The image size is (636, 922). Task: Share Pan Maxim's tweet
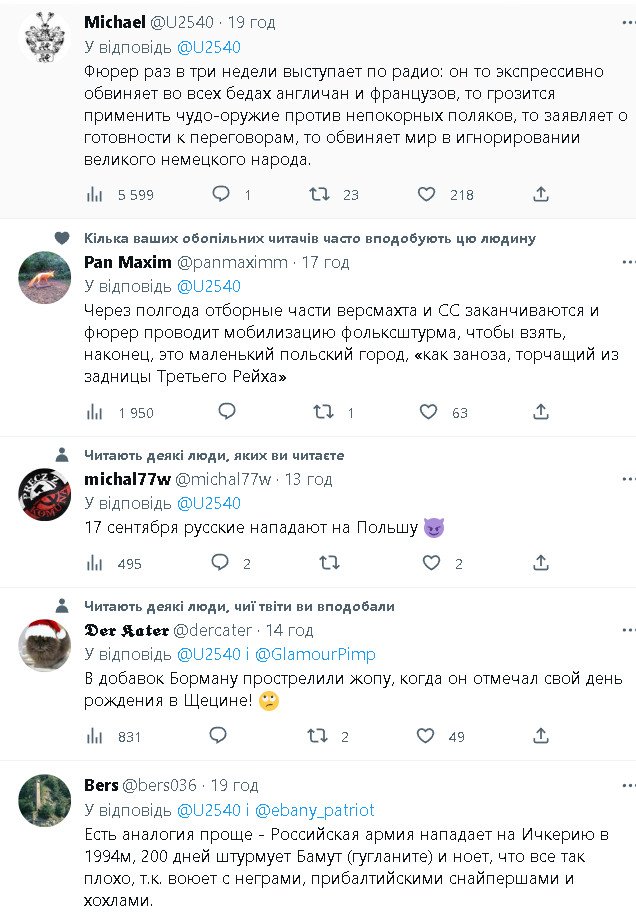[x=540, y=412]
